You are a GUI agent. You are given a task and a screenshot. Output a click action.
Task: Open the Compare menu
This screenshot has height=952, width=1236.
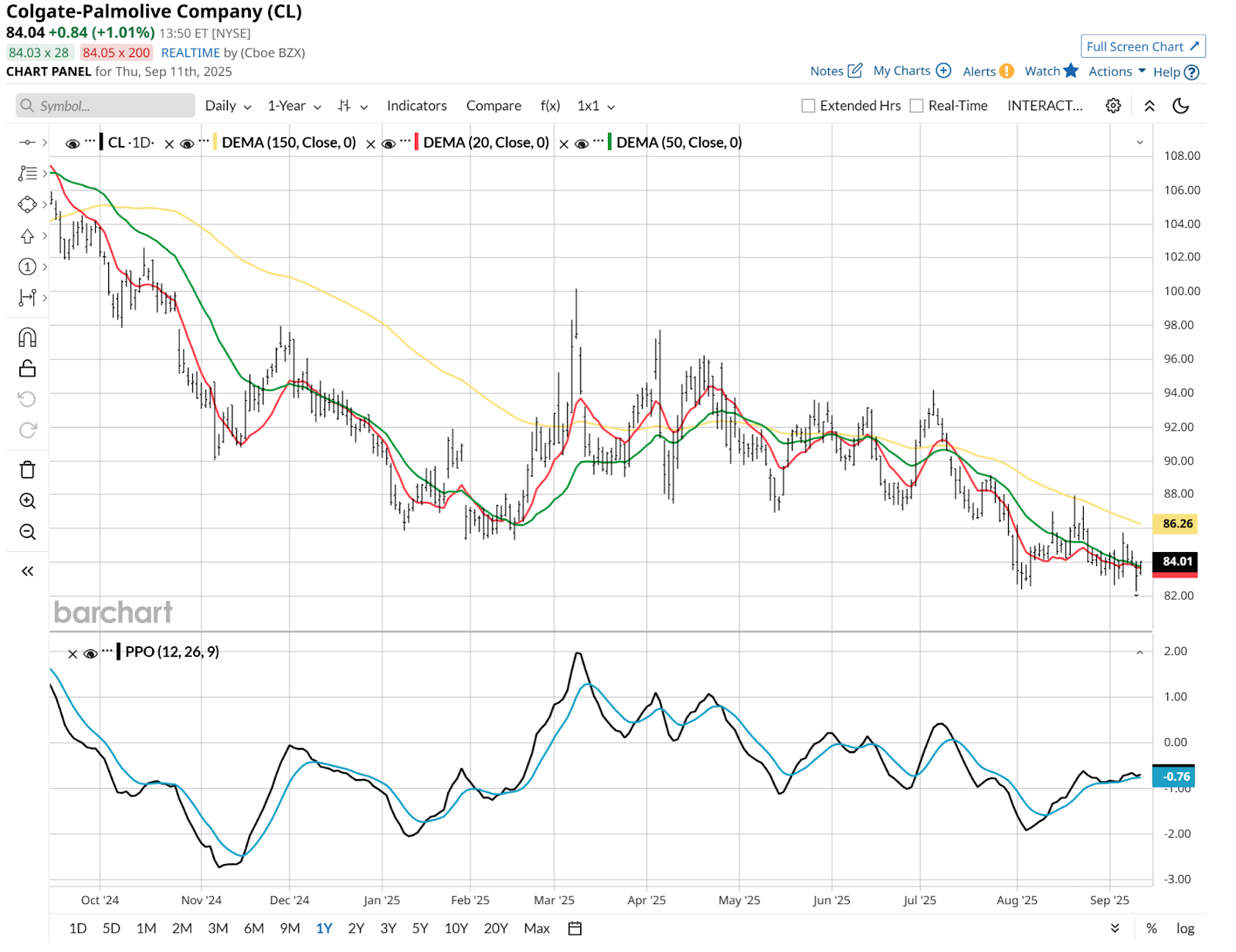494,106
